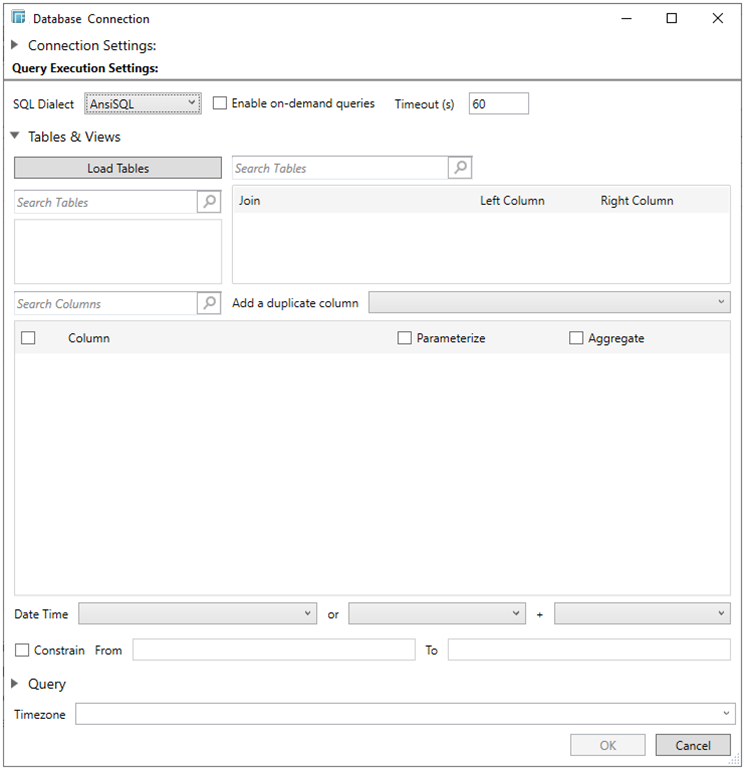Image resolution: width=744 pixels, height=769 pixels.
Task: Enable on-demand queries checkbox
Action: click(x=220, y=103)
